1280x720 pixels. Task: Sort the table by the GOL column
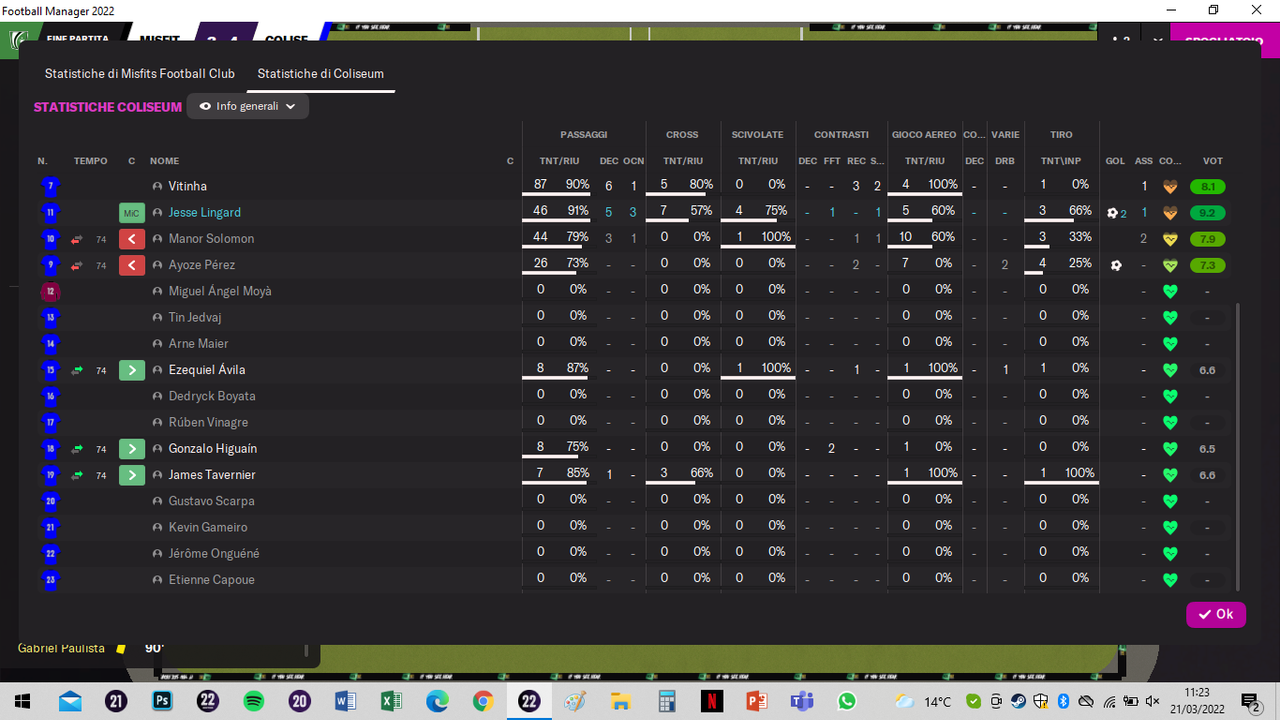(1115, 161)
